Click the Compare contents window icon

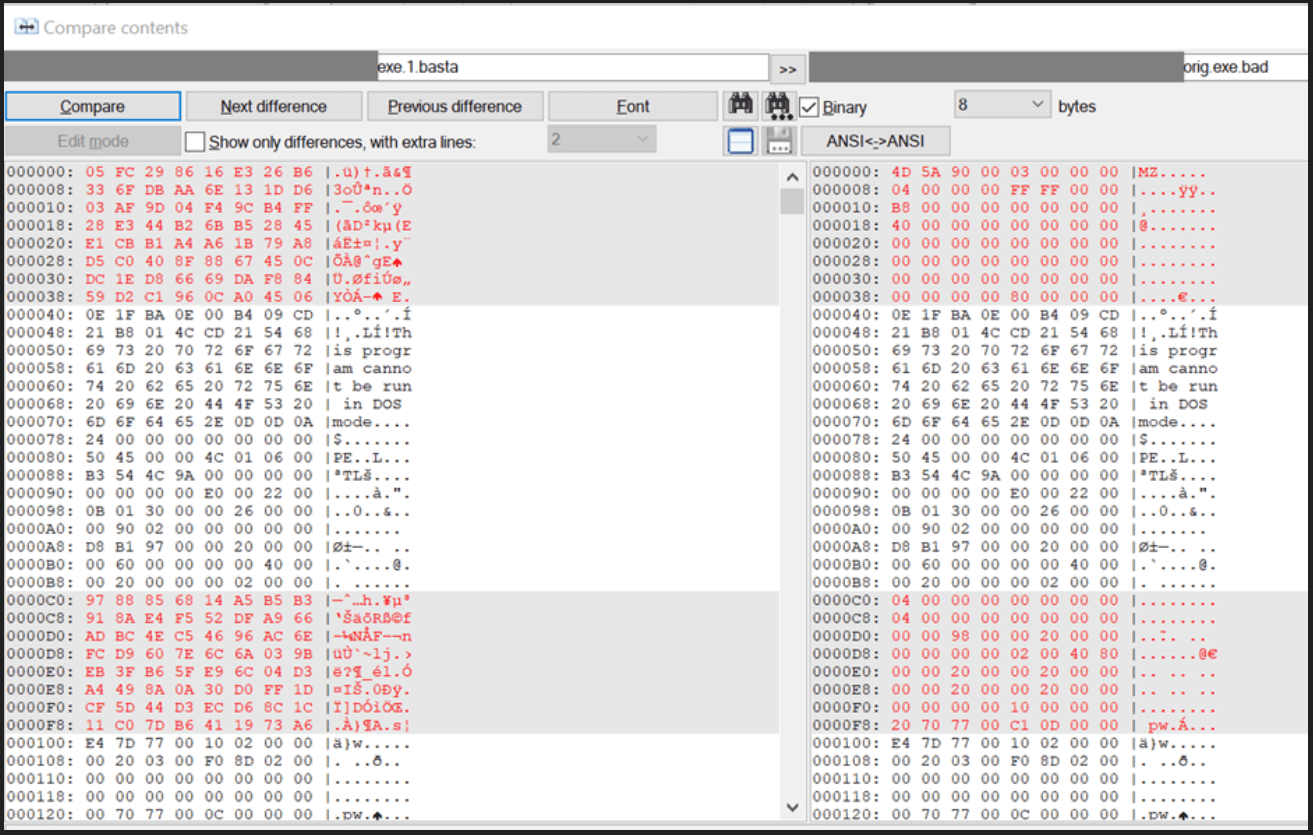click(x=25, y=27)
